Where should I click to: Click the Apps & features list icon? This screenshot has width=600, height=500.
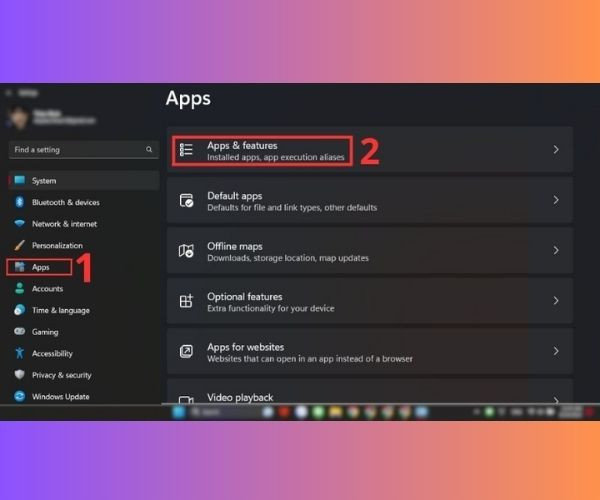186,150
